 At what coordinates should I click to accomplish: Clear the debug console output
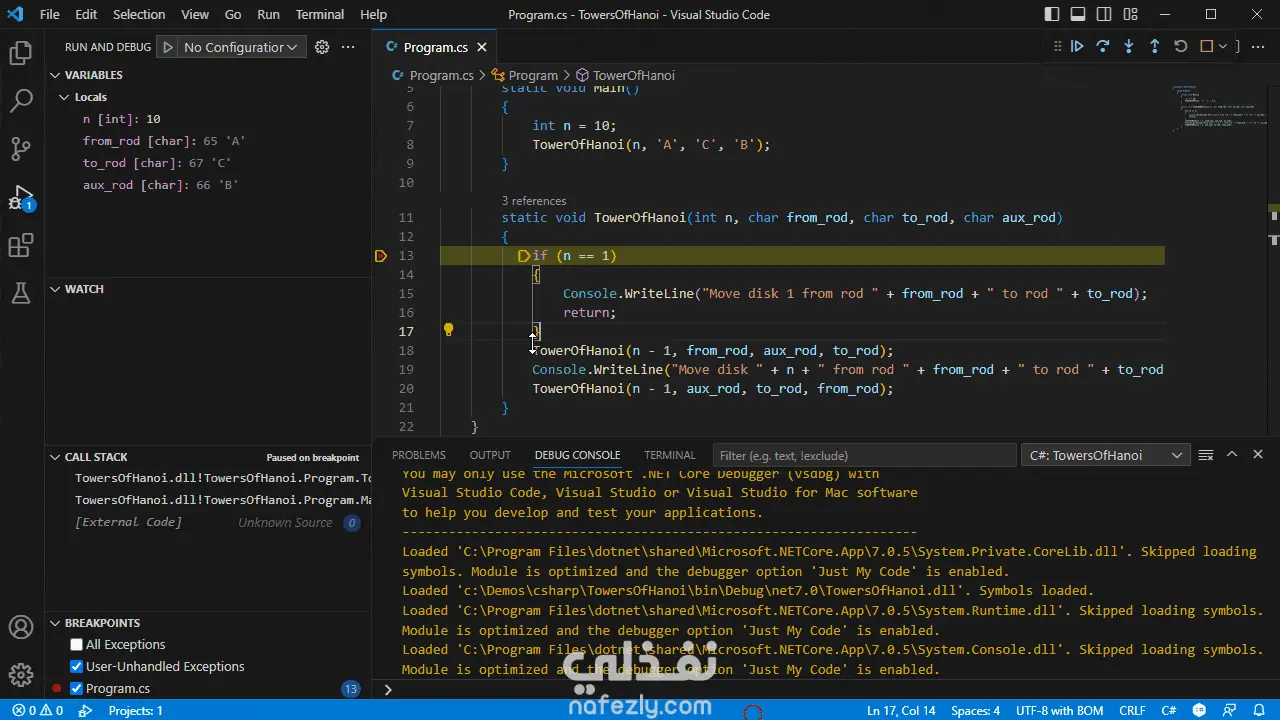pyautogui.click(x=1206, y=455)
